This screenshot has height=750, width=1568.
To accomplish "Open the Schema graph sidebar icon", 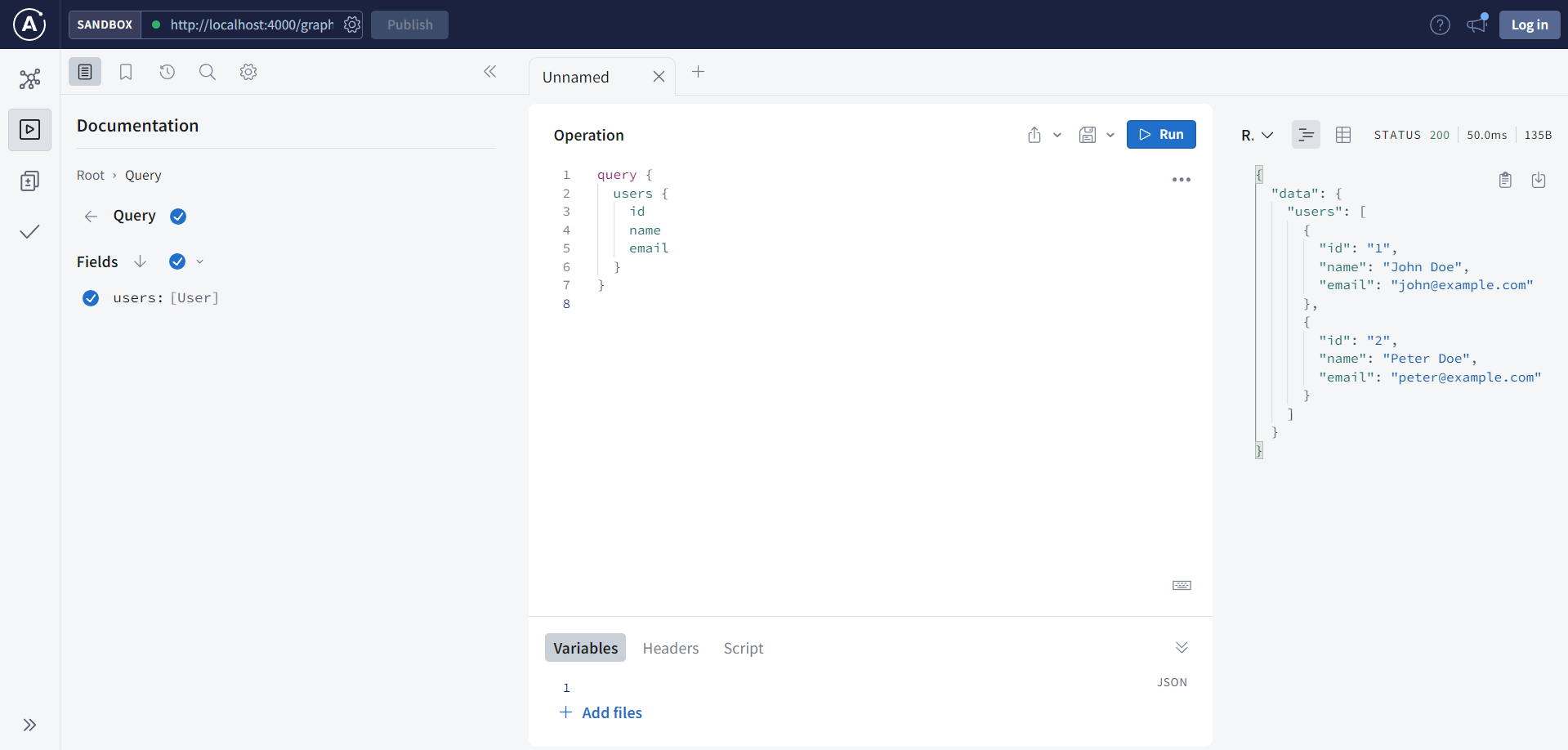I will [29, 78].
